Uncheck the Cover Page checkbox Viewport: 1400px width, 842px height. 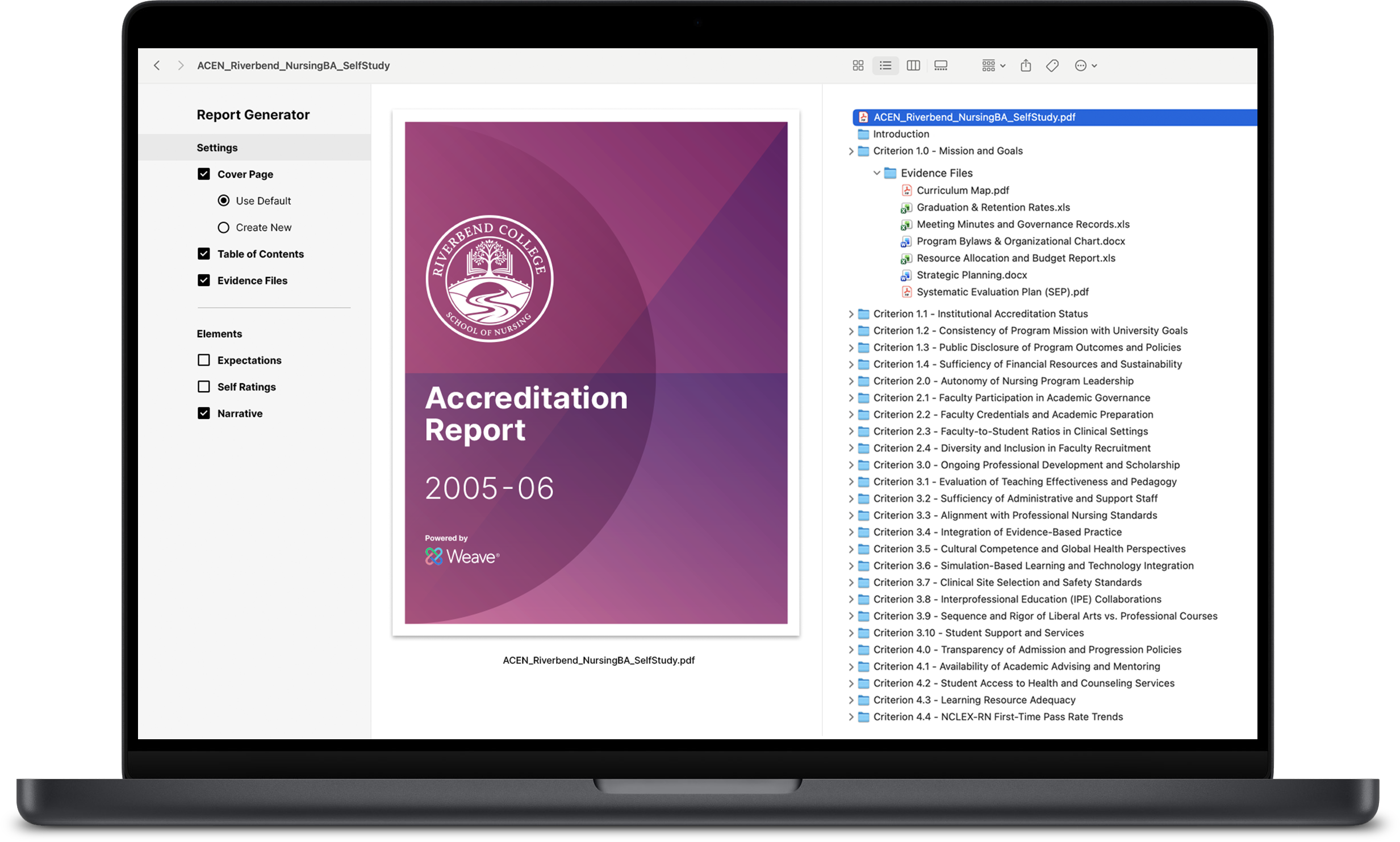point(204,174)
